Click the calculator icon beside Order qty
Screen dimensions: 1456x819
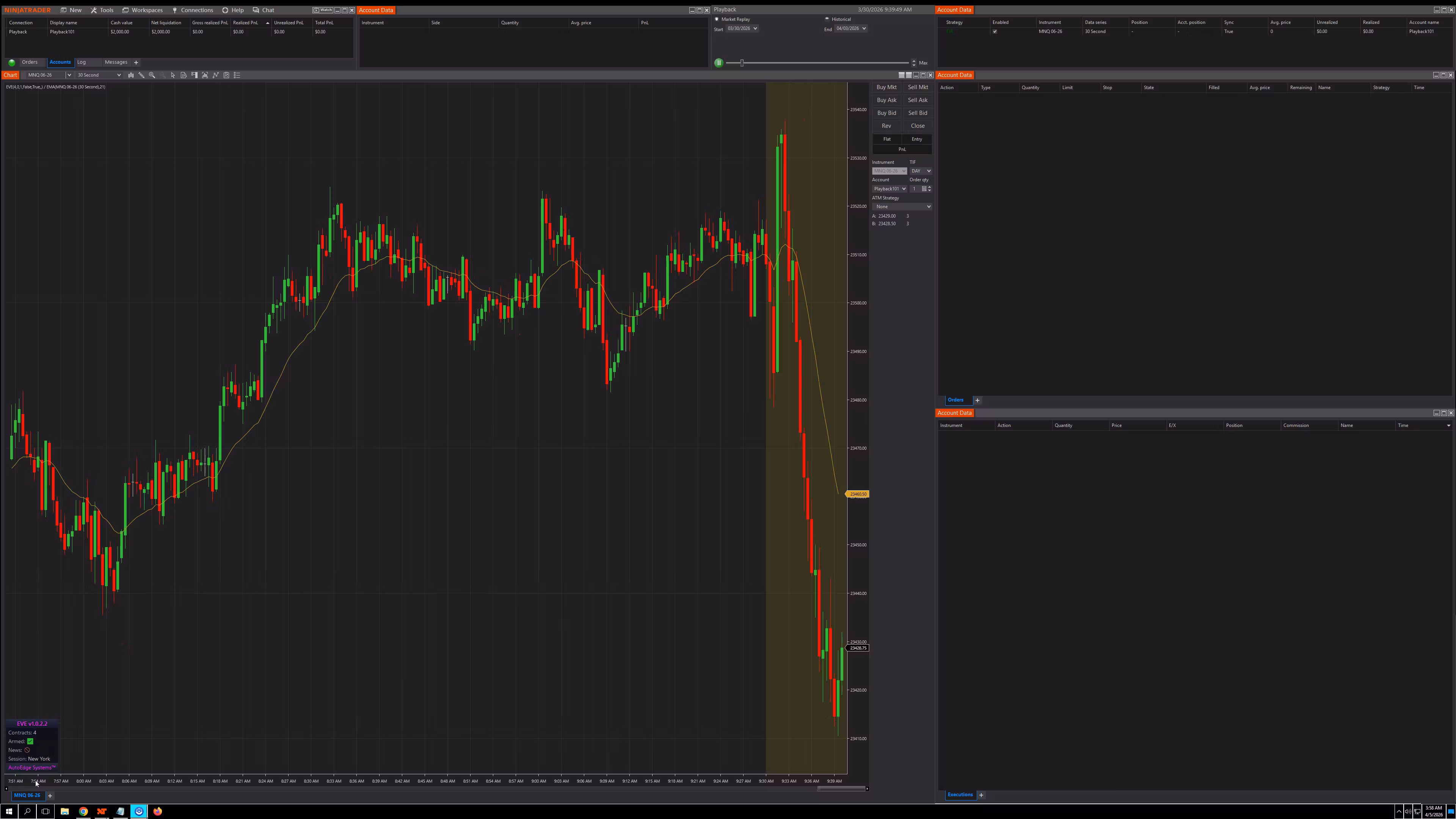tap(924, 189)
